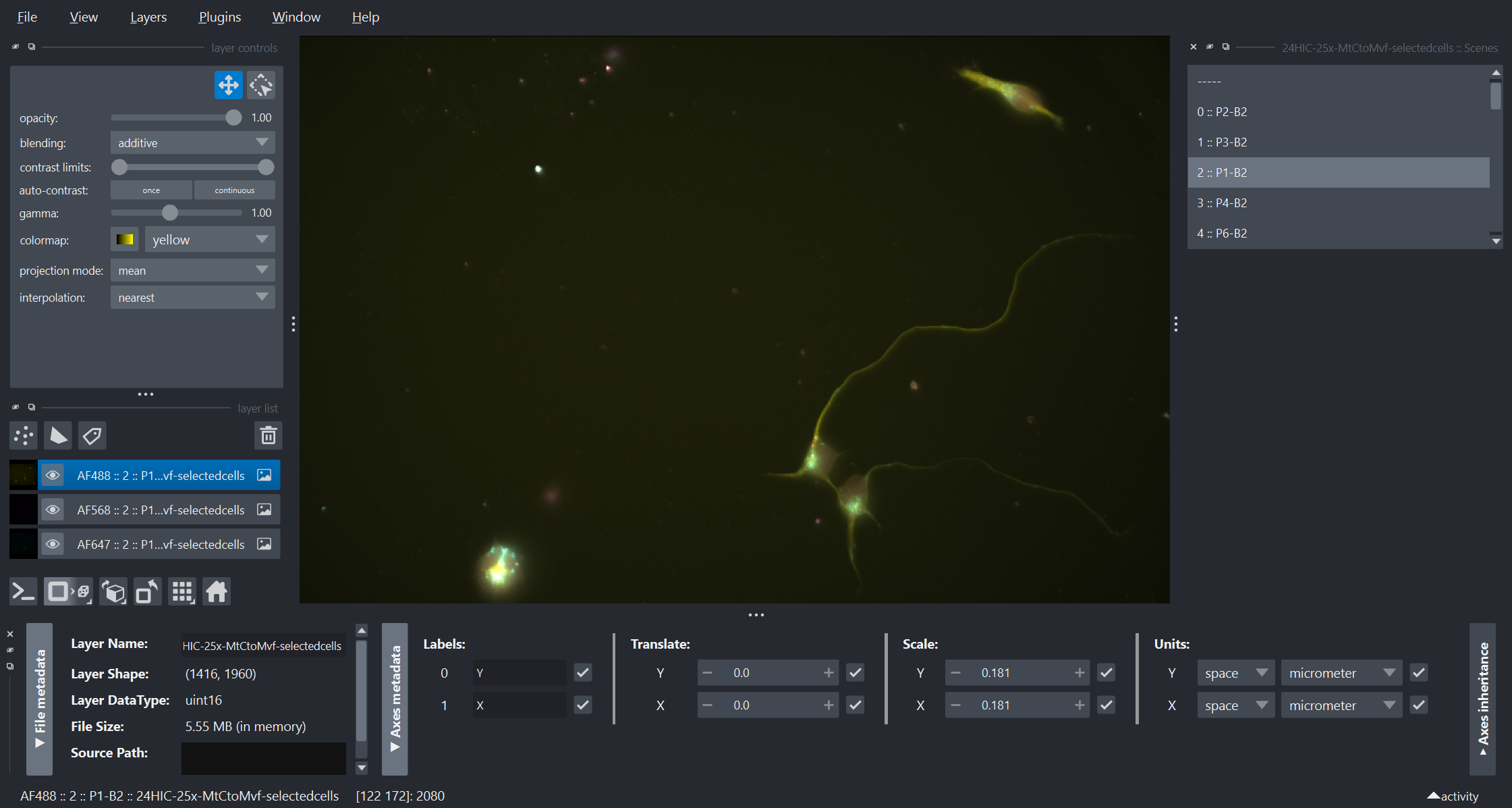Add a new points layer

tap(24, 435)
